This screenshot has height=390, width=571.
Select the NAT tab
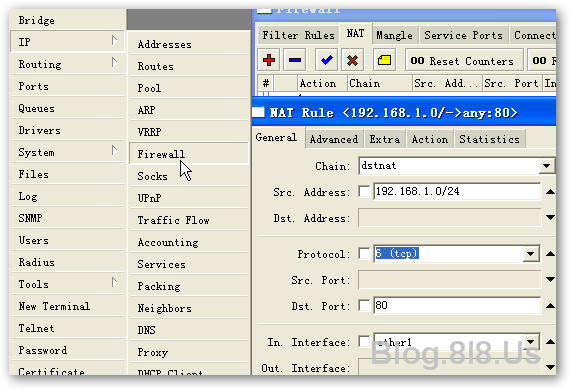pyautogui.click(x=355, y=34)
